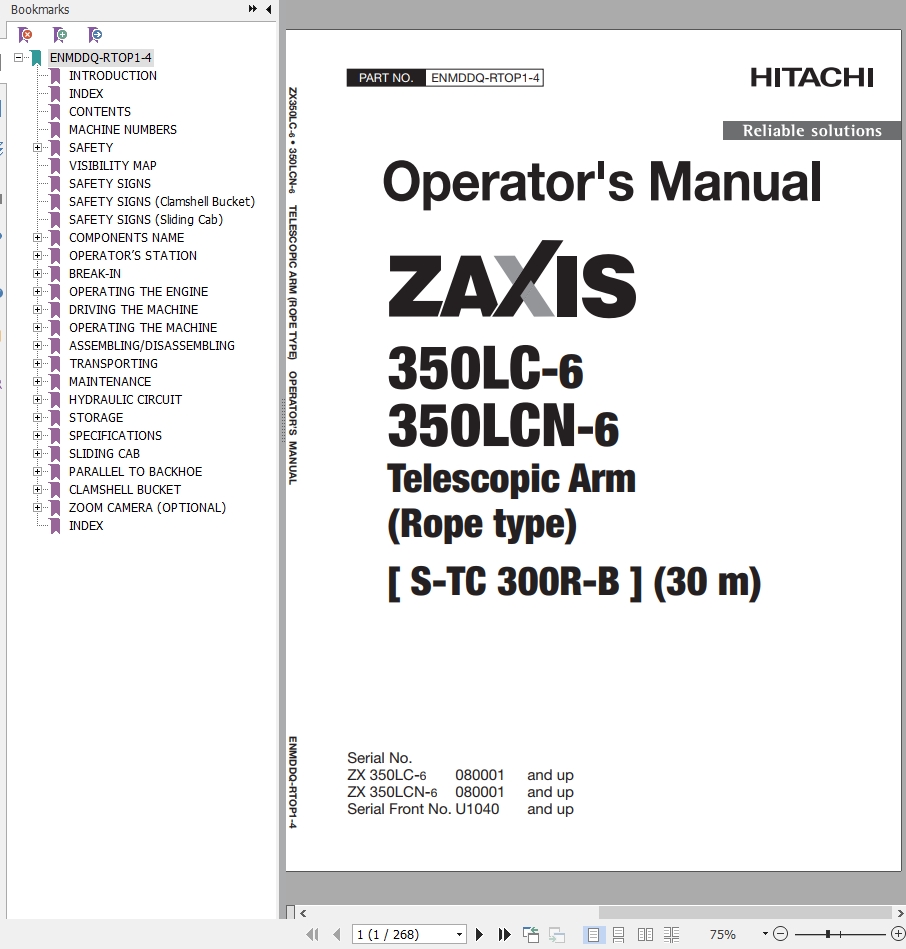Click the zoom in plus button
Viewport: 906px width, 949px height.
pos(898,934)
